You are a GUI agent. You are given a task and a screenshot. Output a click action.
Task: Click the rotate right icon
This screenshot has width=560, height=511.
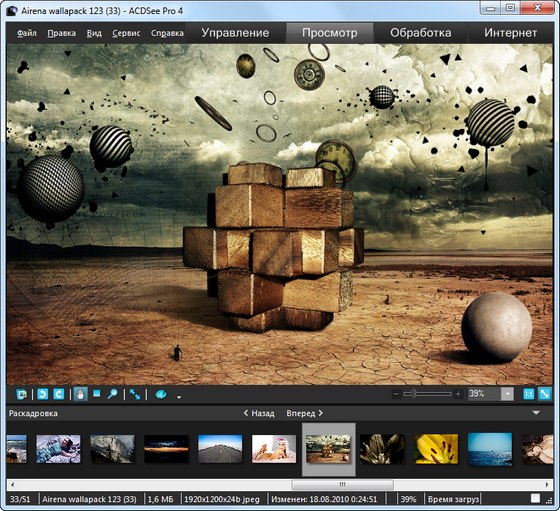tap(59, 394)
